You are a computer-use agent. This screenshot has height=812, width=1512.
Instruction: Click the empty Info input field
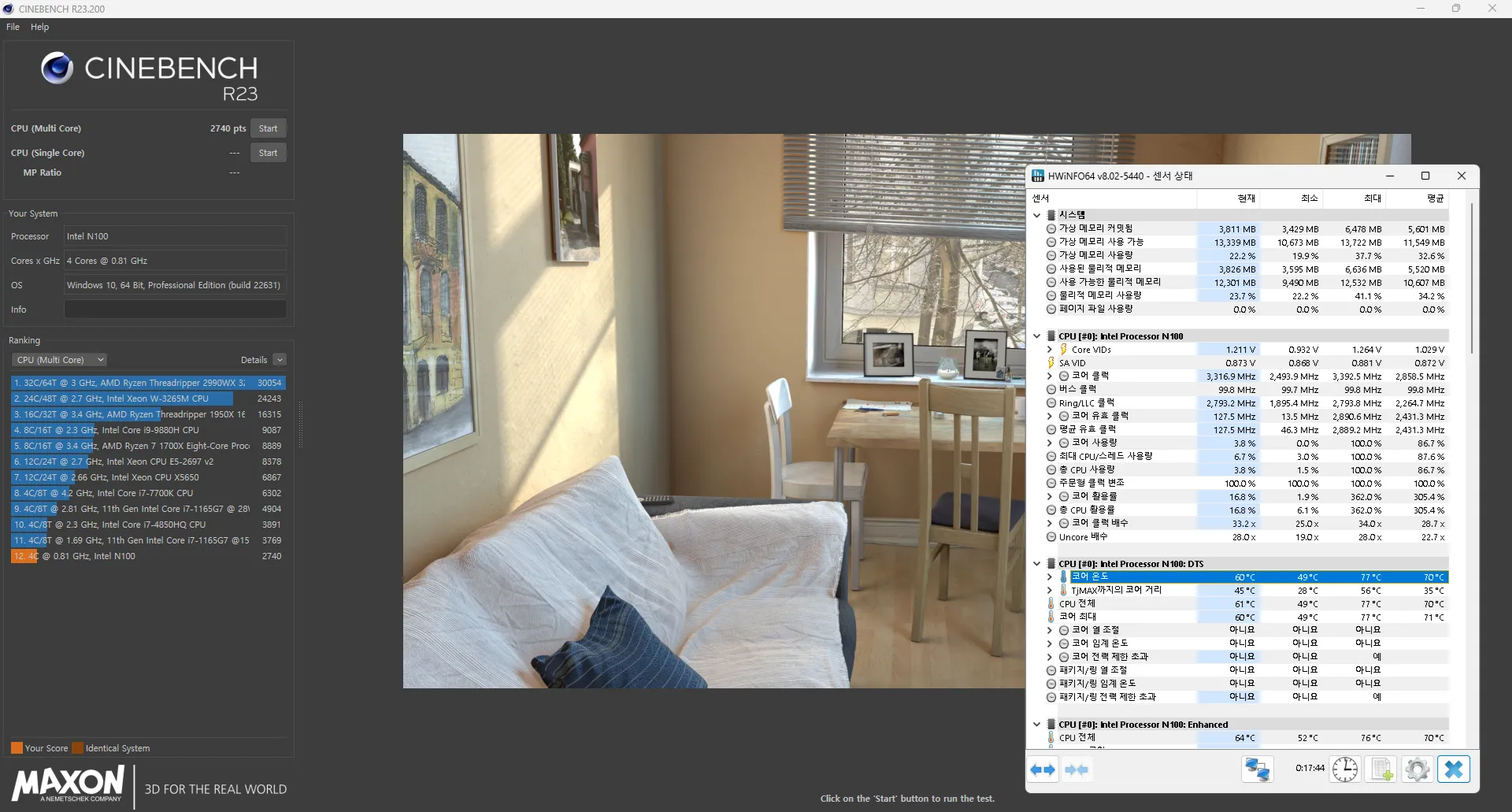(175, 310)
